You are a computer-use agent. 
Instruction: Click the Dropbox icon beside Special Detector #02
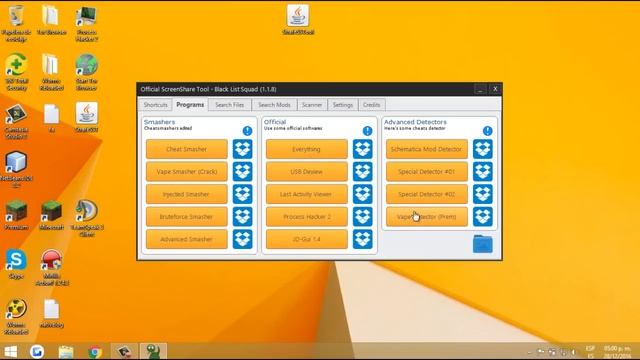click(482, 194)
